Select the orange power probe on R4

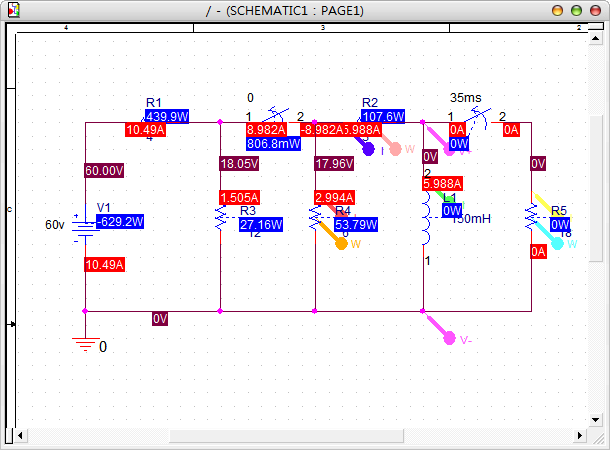pyautogui.click(x=341, y=242)
